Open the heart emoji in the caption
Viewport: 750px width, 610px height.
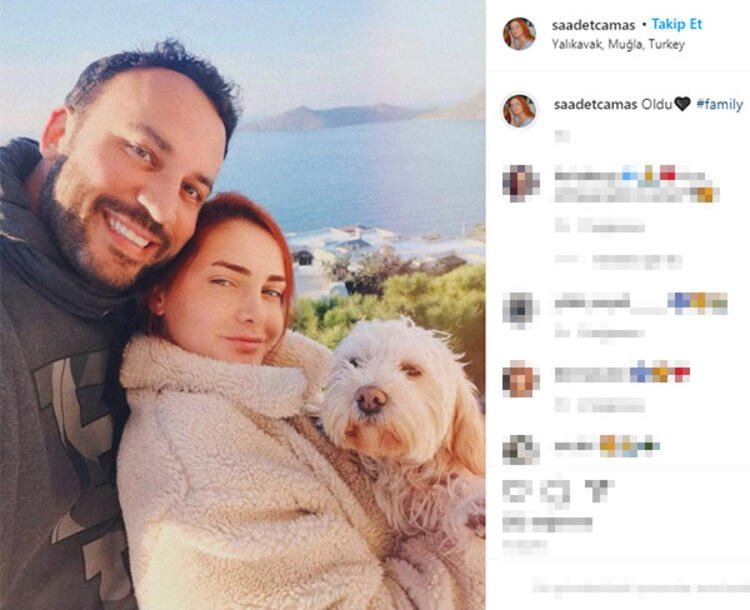(x=682, y=104)
